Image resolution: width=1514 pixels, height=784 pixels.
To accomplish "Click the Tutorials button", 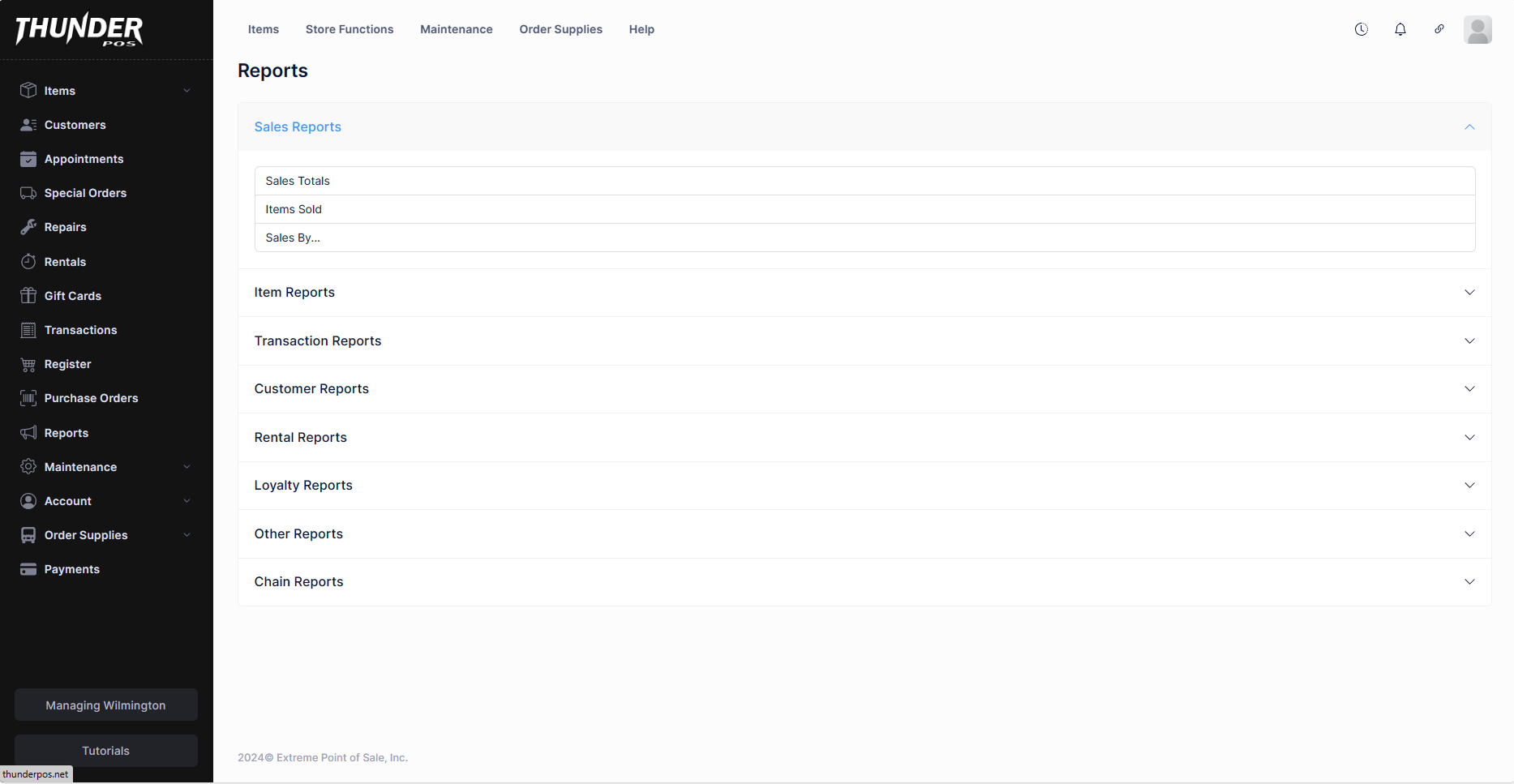I will tap(105, 751).
